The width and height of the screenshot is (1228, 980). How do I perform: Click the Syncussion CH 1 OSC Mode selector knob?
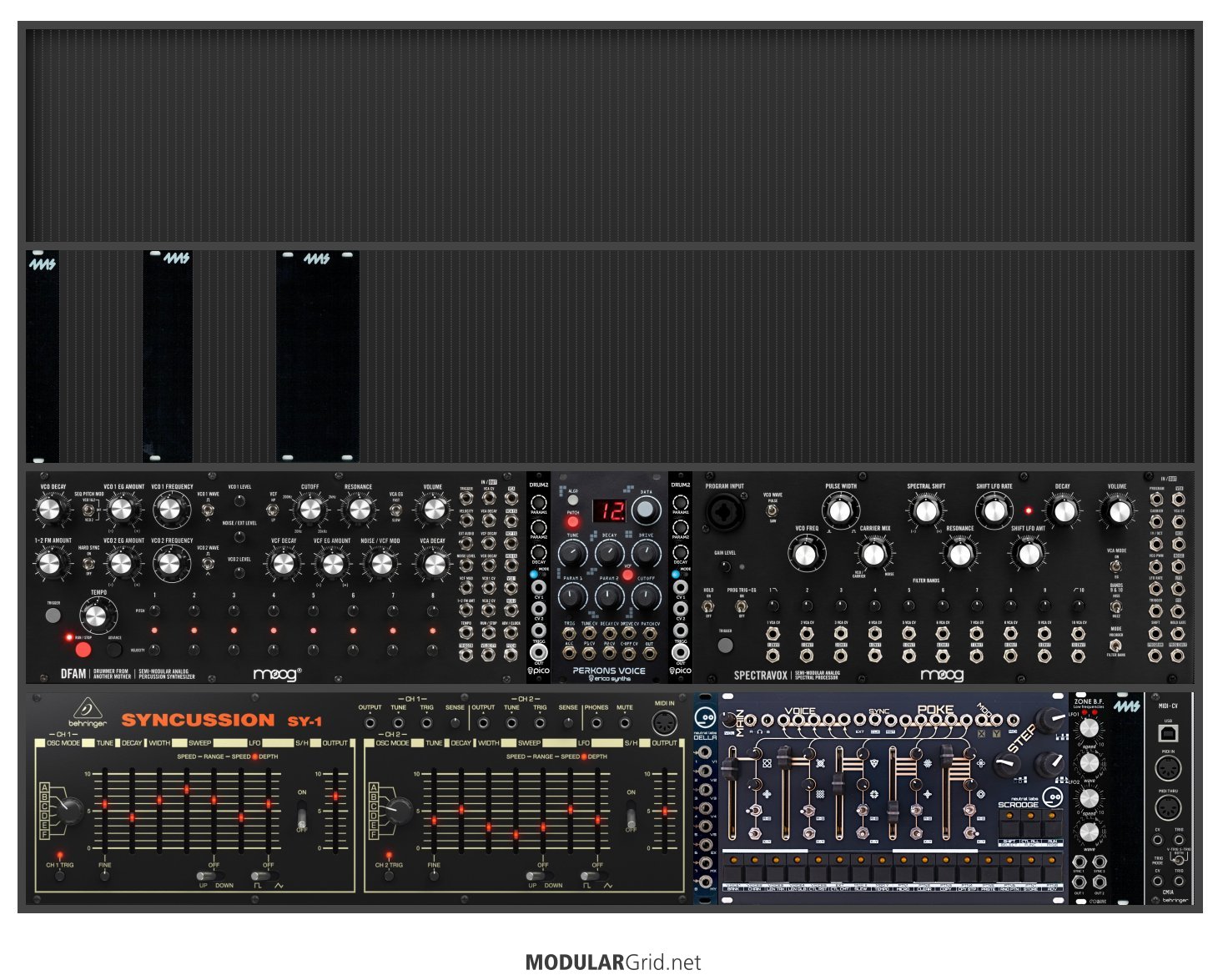pos(69,809)
